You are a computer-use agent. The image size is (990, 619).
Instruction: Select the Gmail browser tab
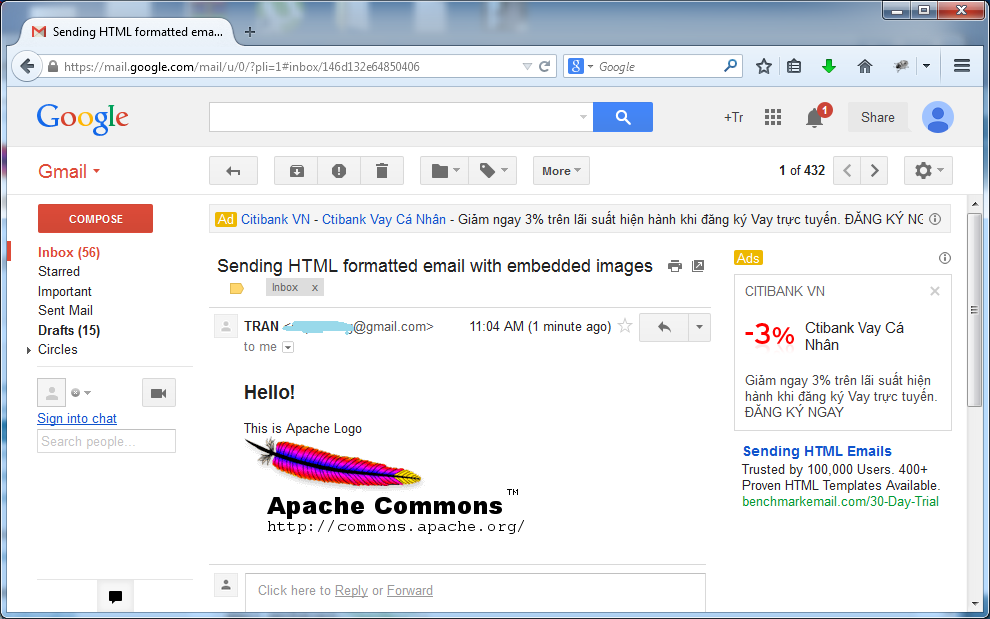point(127,32)
